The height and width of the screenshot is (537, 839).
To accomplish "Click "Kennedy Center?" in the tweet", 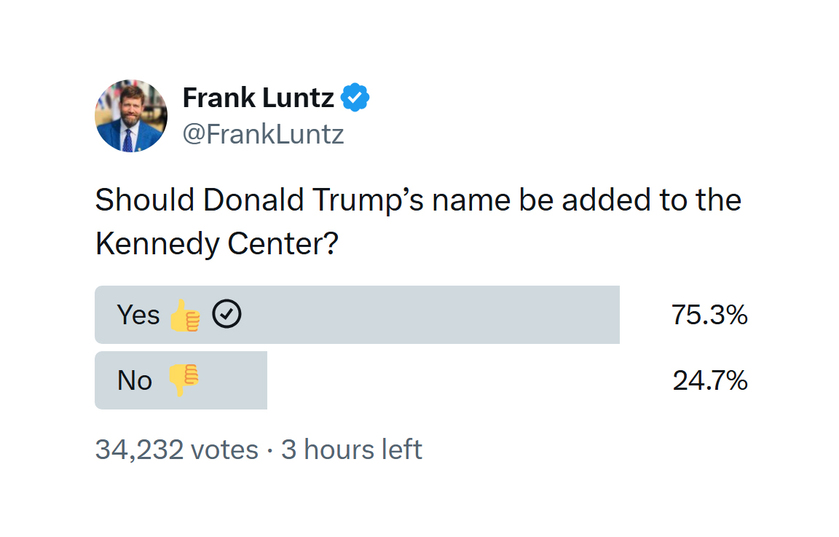I will [x=214, y=242].
